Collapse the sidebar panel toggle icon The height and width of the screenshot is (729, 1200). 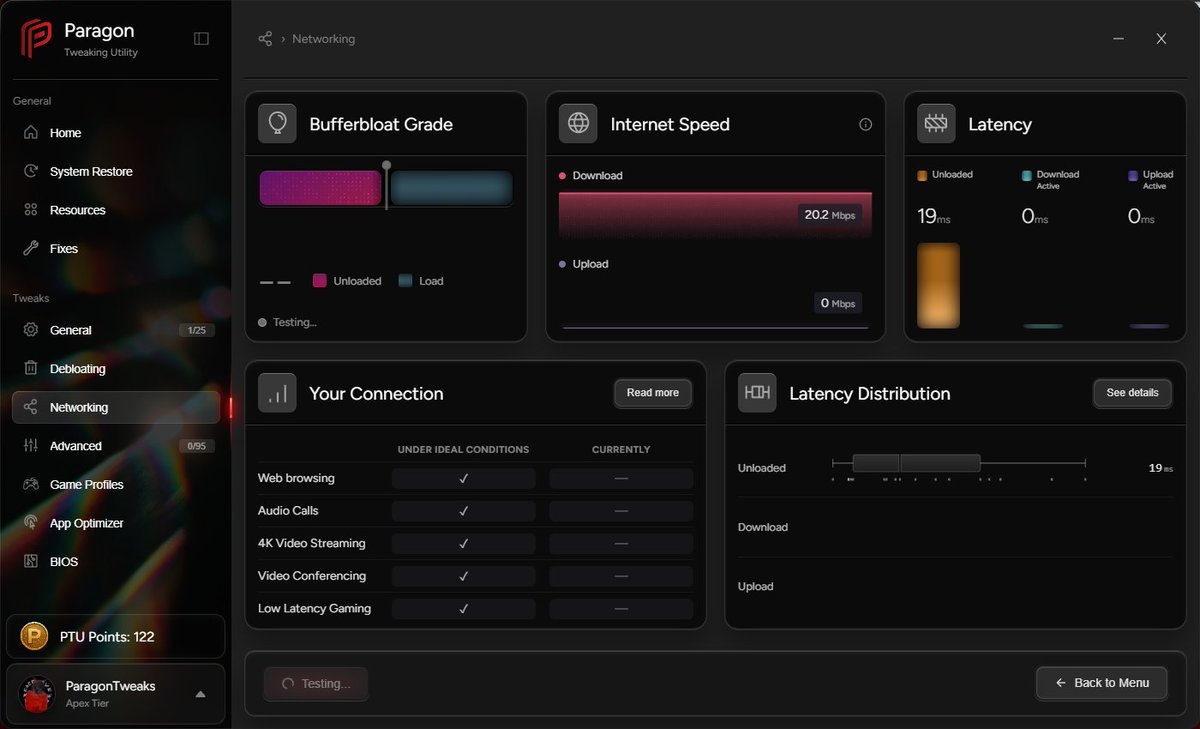click(201, 39)
